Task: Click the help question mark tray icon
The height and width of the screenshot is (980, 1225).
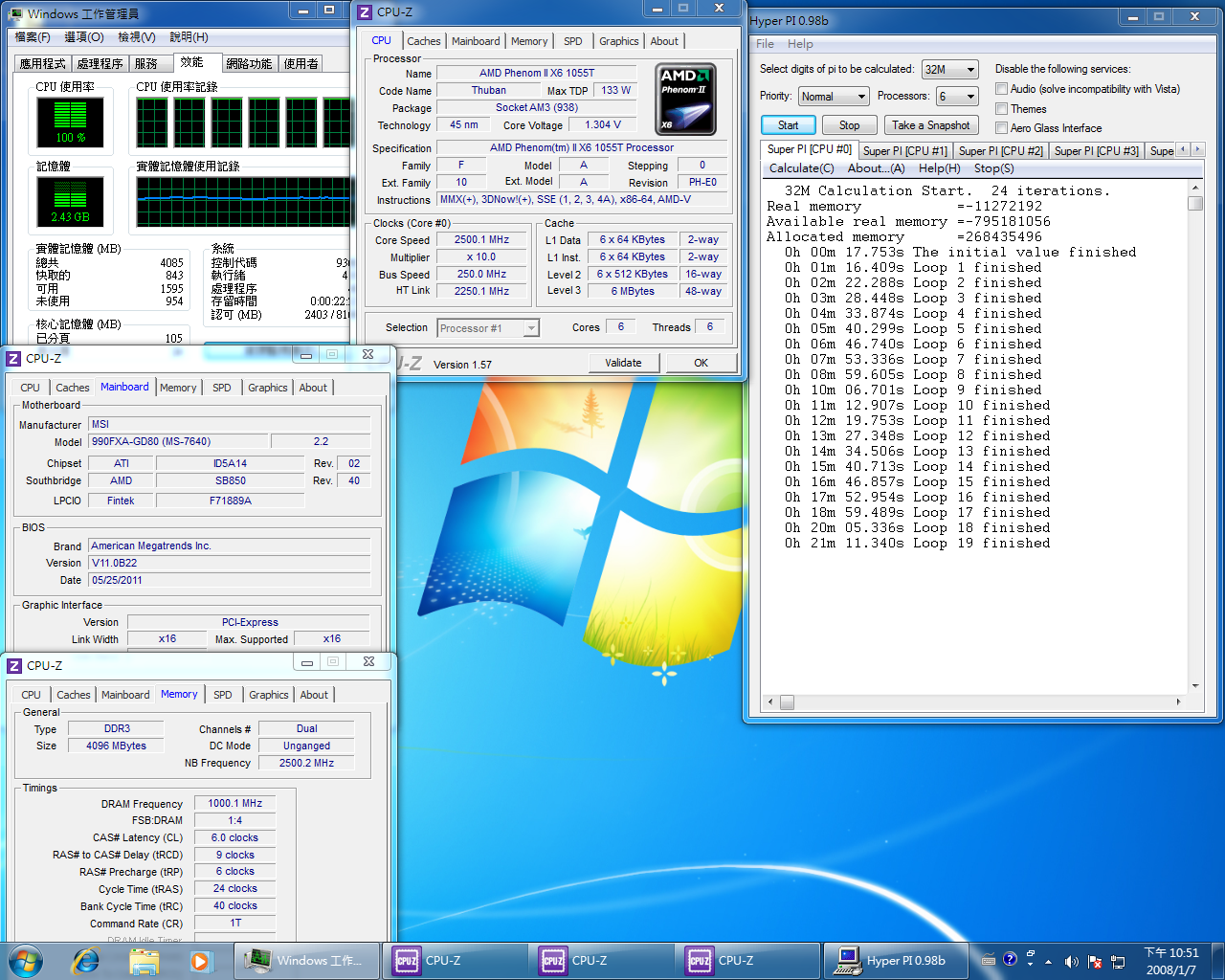Action: pos(1010,959)
